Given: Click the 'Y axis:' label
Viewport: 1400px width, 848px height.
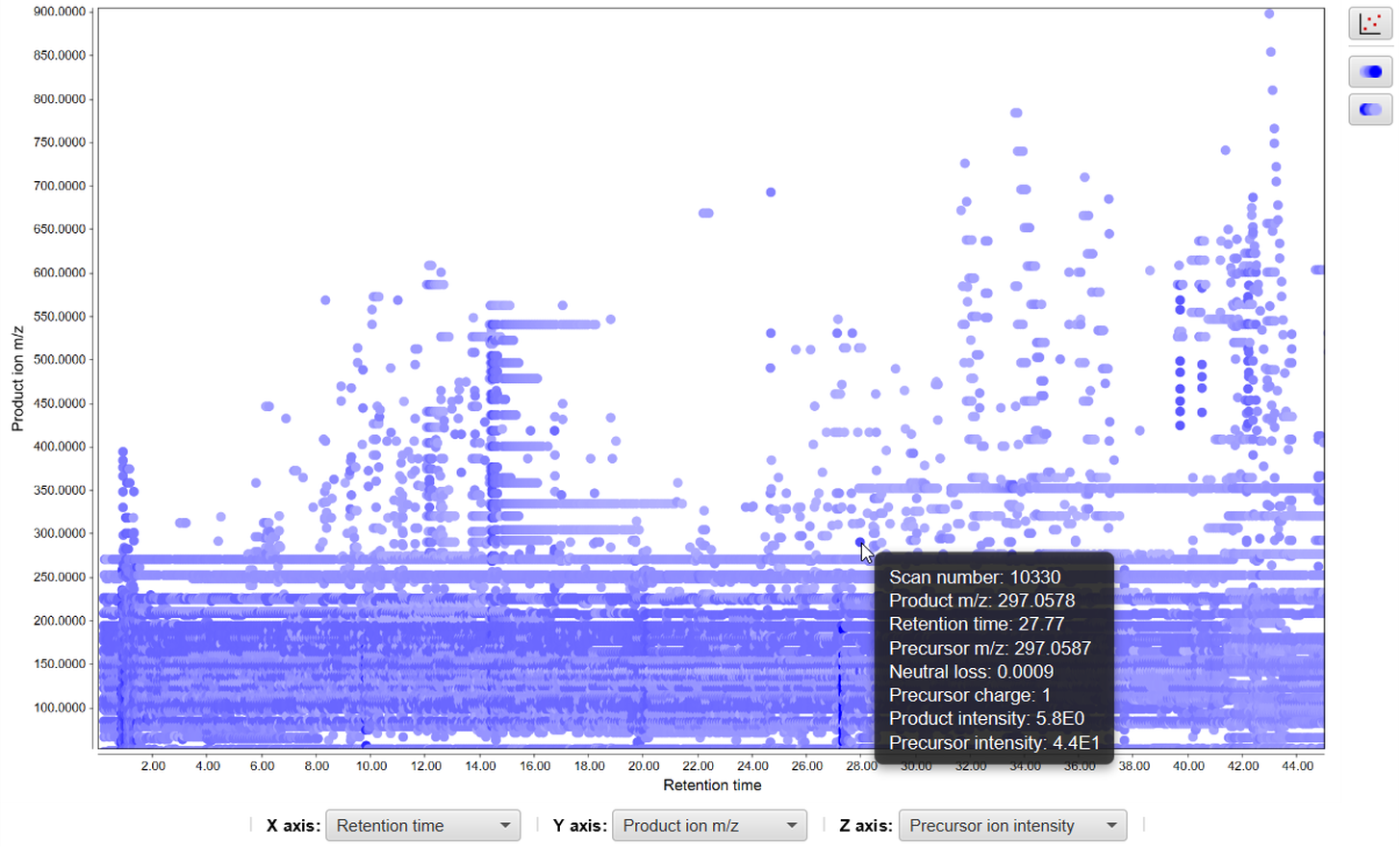Looking at the screenshot, I should [x=579, y=826].
